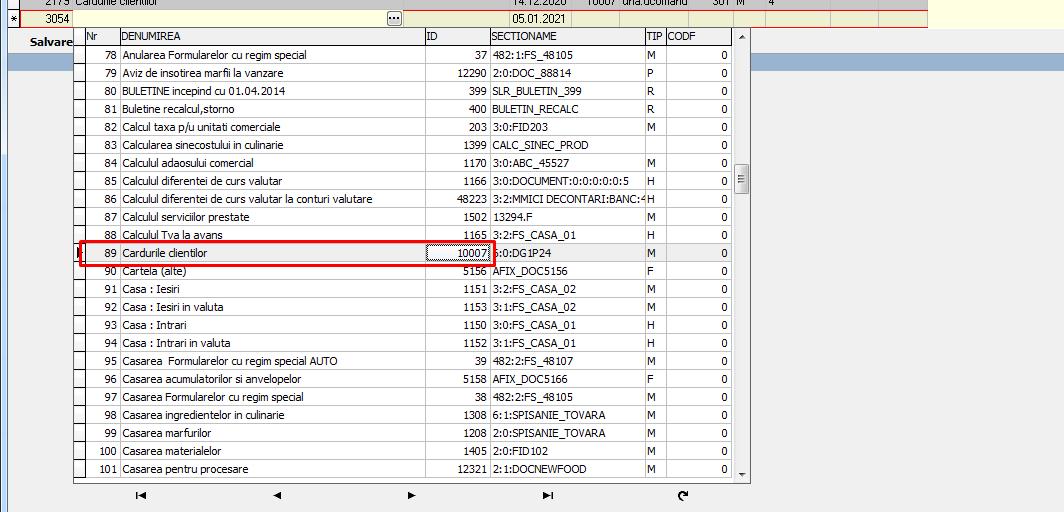Click the CODF column header
Screen dimensions: 1064x512
[698, 37]
